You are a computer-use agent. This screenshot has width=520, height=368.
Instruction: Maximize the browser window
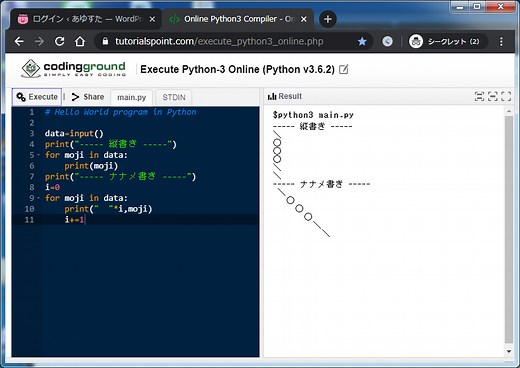[477, 7]
